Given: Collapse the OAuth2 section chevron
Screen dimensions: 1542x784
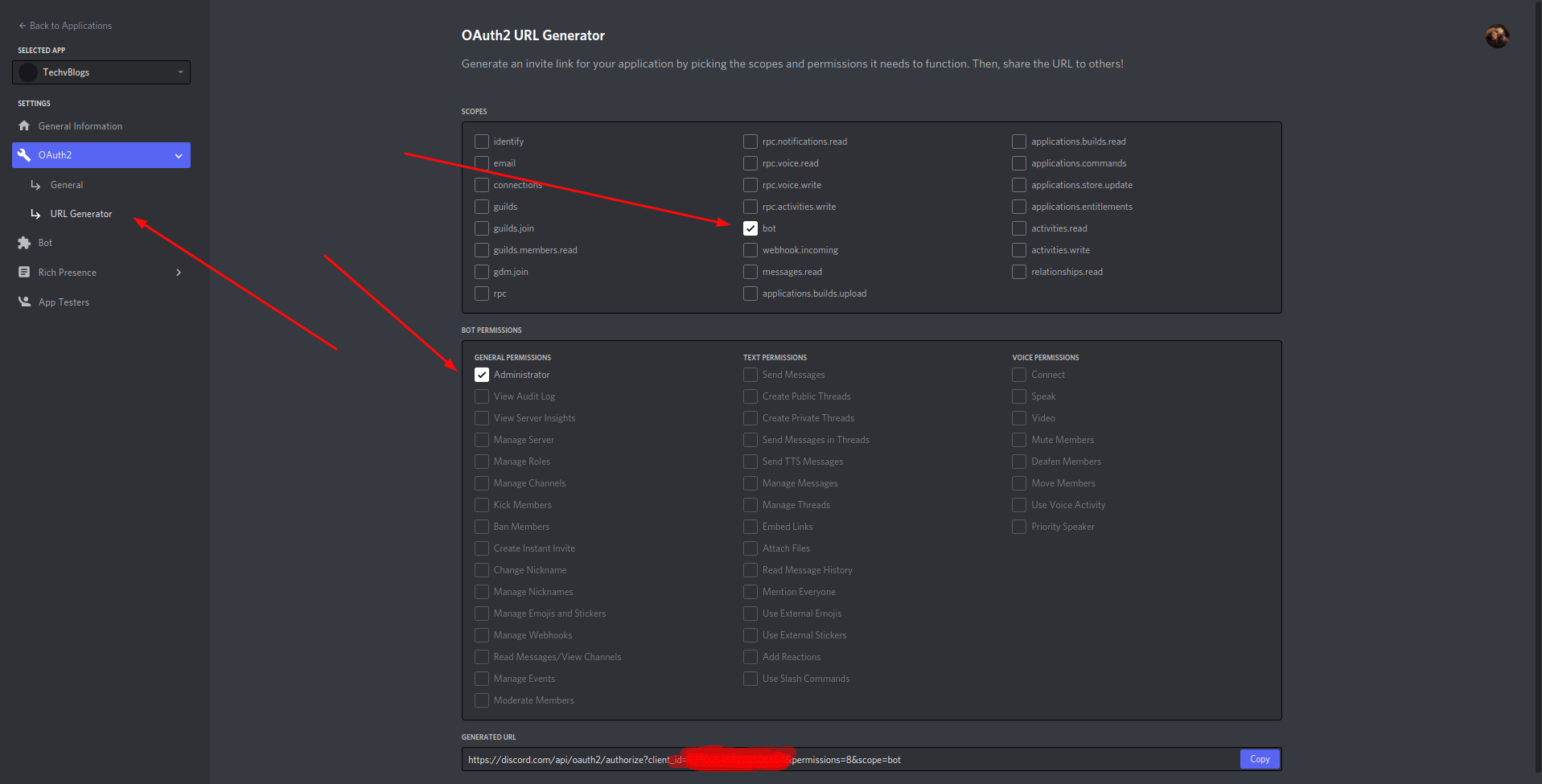Looking at the screenshot, I should [x=178, y=155].
